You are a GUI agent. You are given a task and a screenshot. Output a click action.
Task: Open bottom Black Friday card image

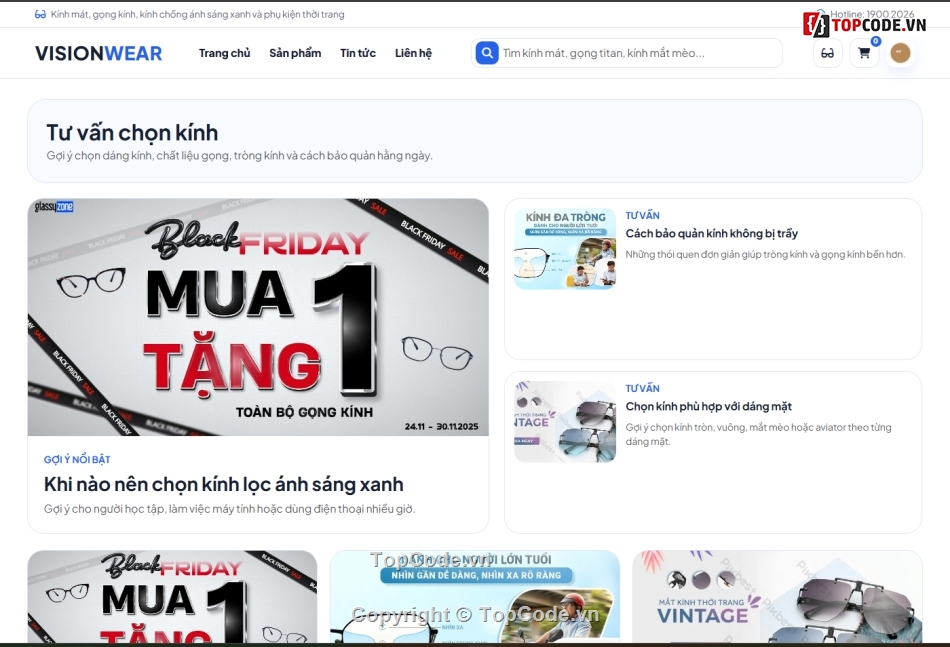tap(172, 597)
